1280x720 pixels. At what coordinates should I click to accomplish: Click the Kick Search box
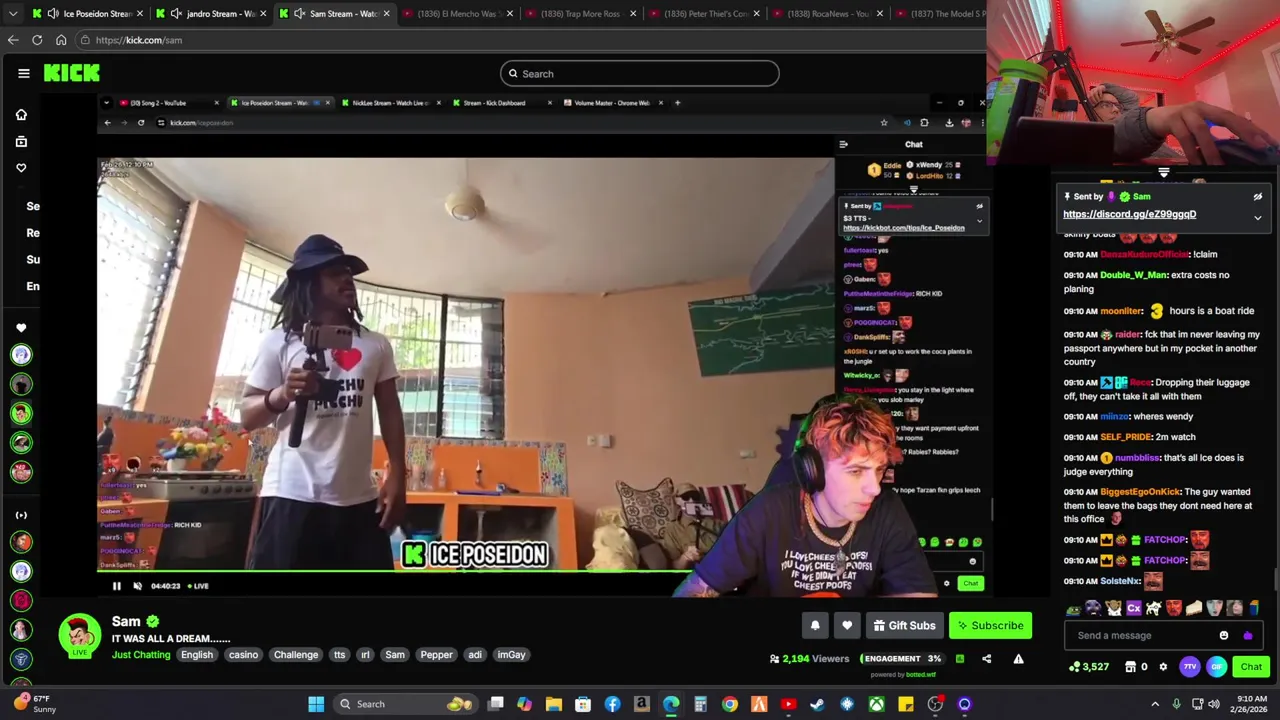(x=640, y=73)
